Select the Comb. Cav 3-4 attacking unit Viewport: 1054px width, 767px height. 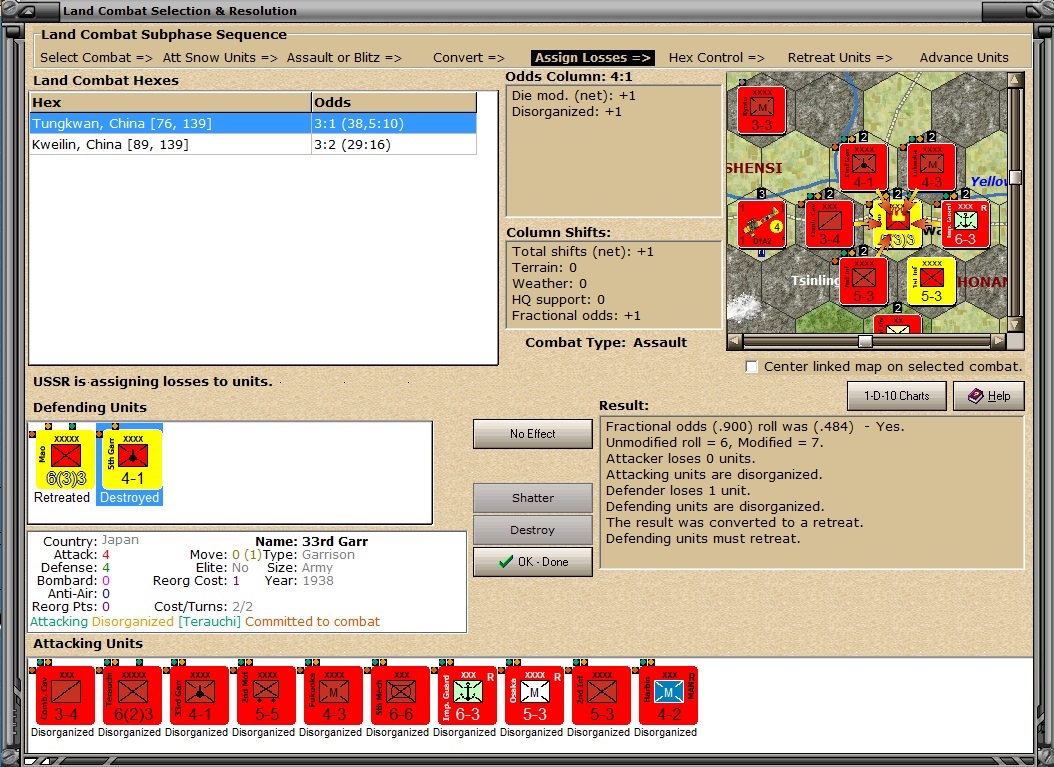[65, 695]
